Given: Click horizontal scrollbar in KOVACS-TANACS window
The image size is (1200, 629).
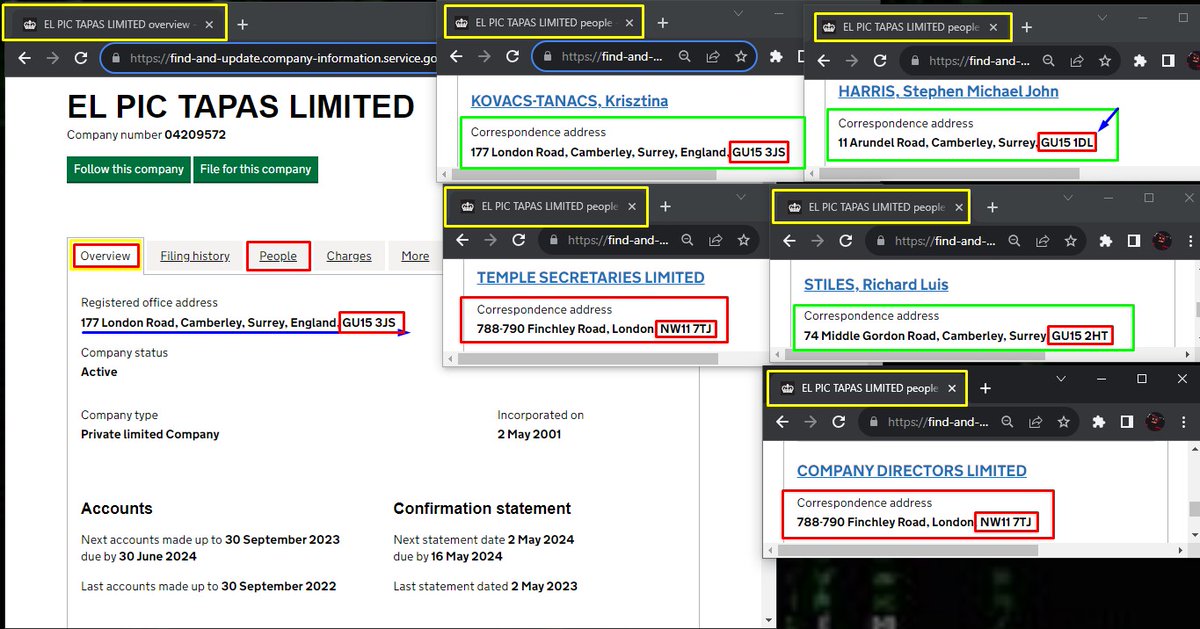Looking at the screenshot, I should (x=585, y=174).
